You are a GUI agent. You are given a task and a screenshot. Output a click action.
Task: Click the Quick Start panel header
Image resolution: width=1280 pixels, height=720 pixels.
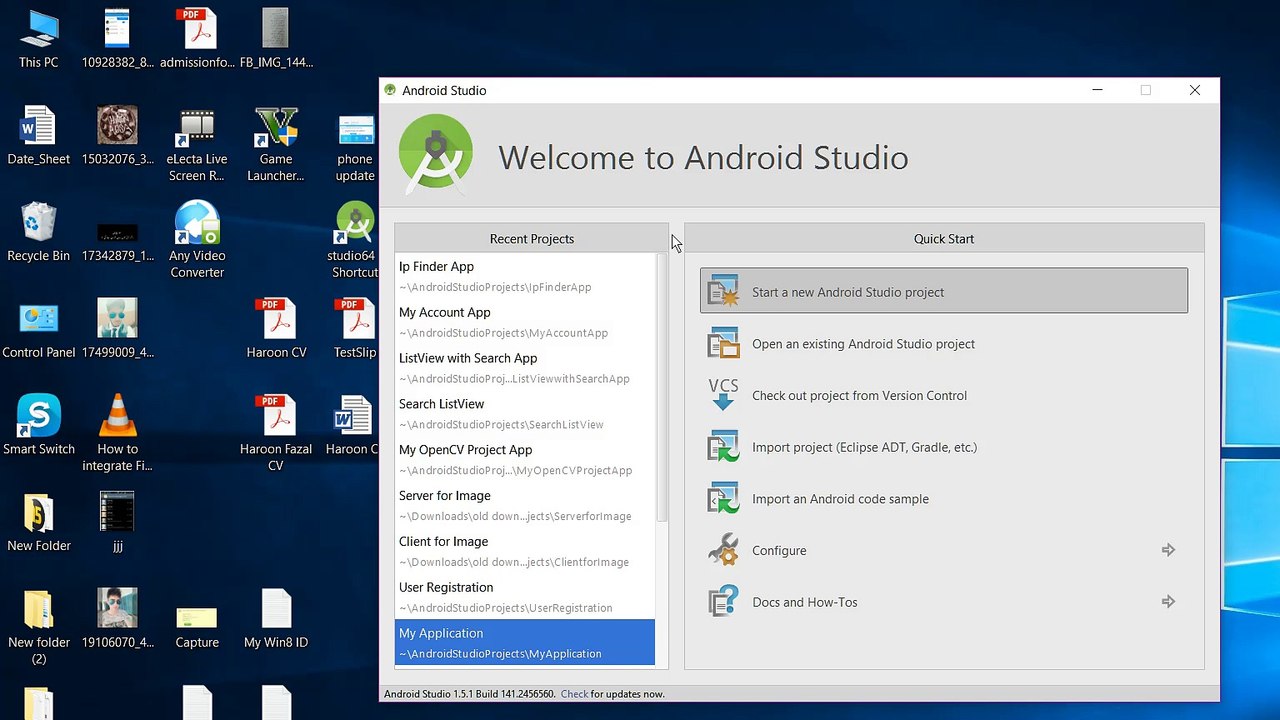click(944, 238)
